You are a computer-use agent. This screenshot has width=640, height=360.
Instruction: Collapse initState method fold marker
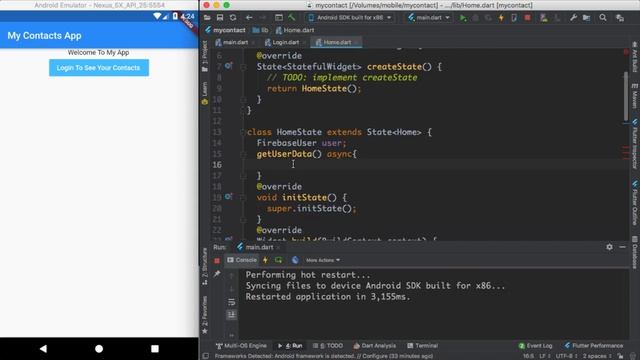pos(243,198)
